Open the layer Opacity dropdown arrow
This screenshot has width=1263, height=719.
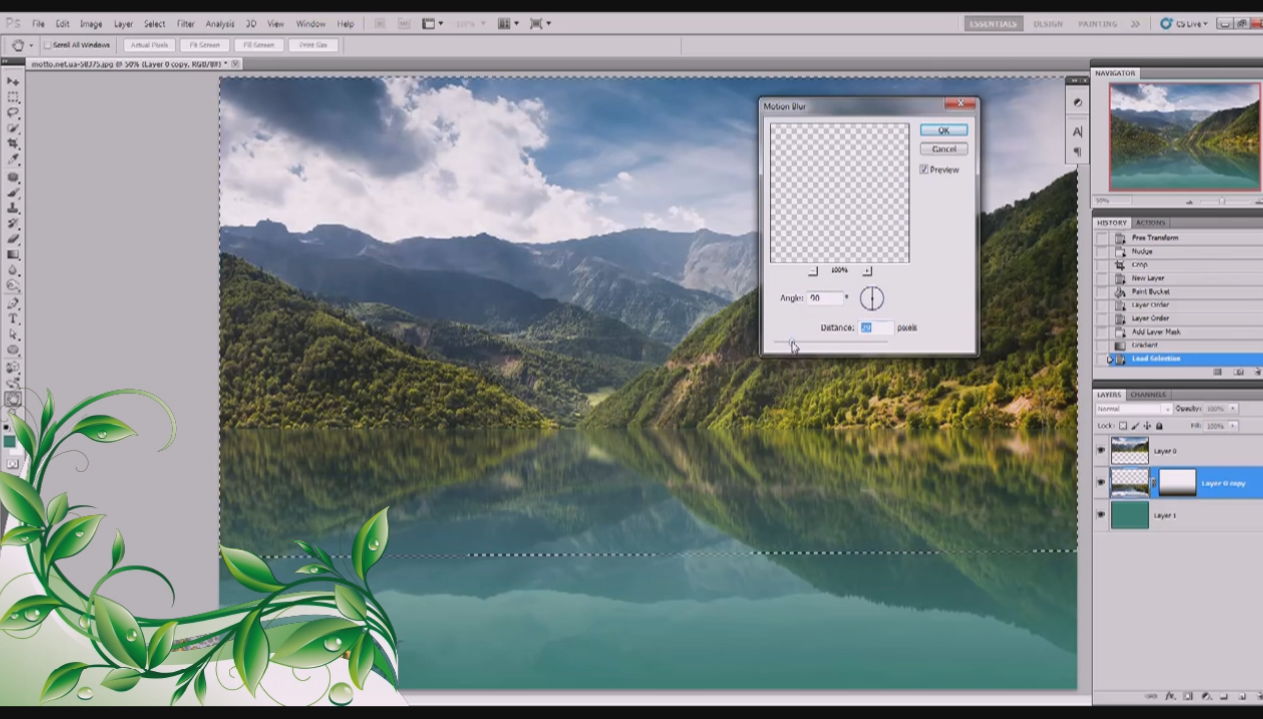(x=1232, y=409)
